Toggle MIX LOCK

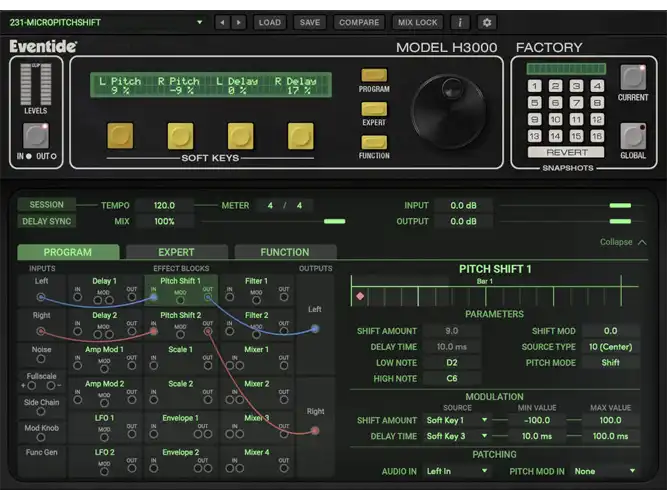pyautogui.click(x=417, y=23)
